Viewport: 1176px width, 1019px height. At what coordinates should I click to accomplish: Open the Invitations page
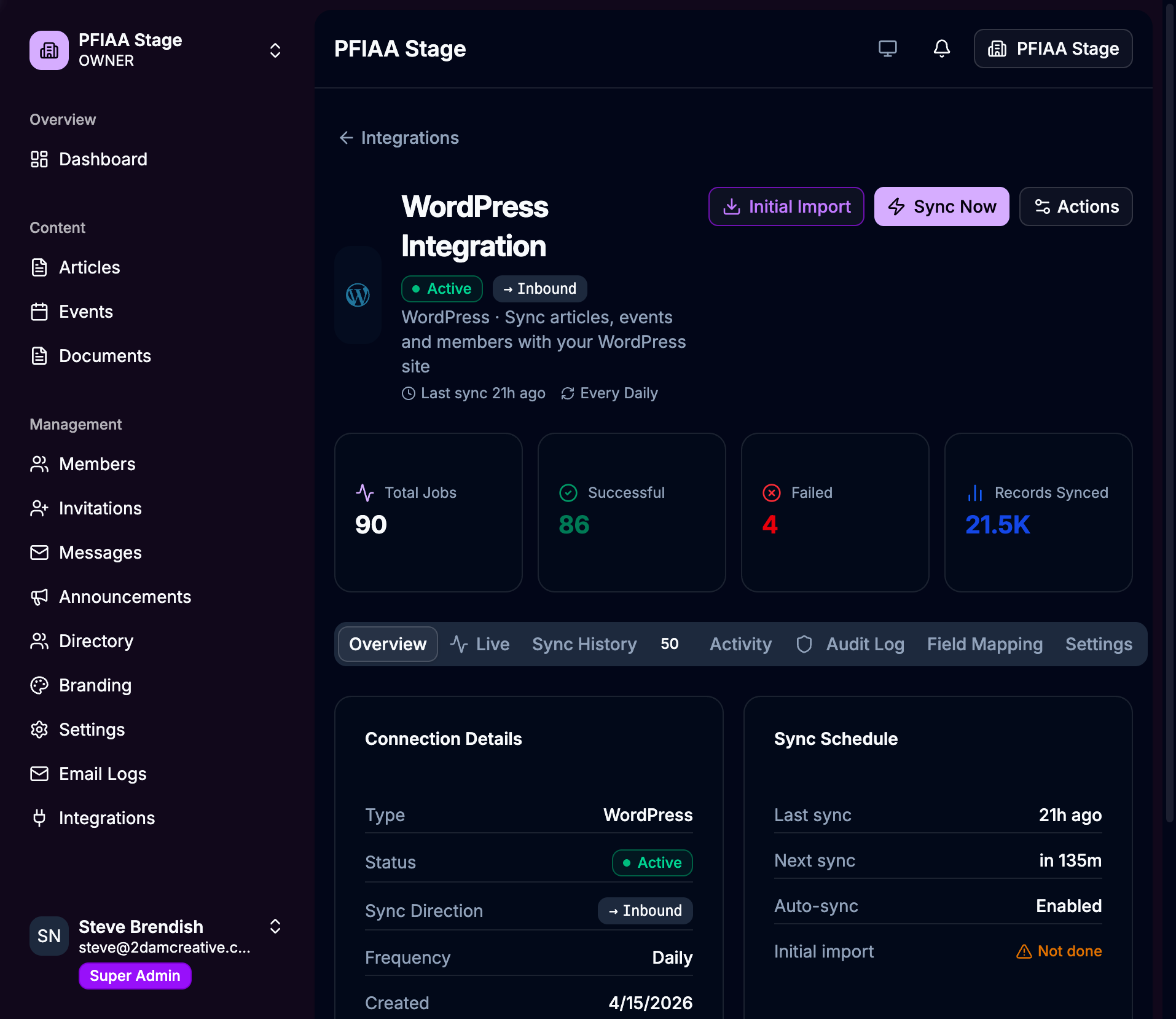86,508
